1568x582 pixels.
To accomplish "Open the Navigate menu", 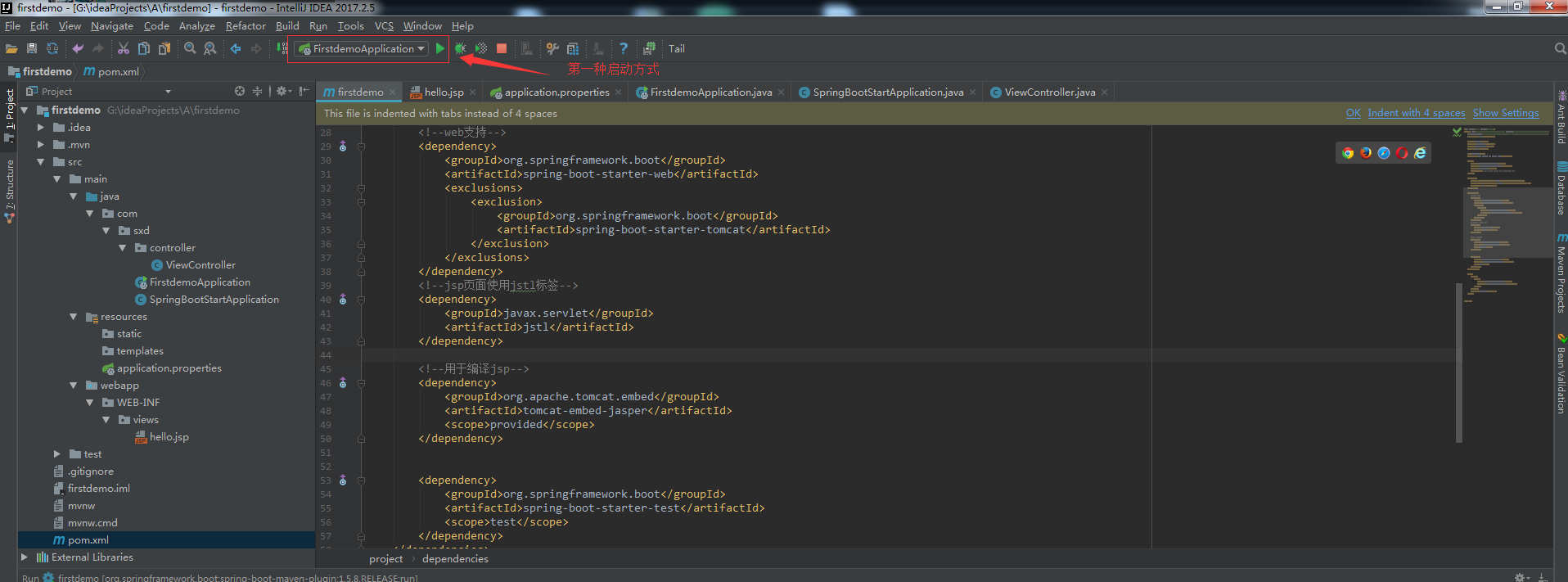I will coord(111,26).
